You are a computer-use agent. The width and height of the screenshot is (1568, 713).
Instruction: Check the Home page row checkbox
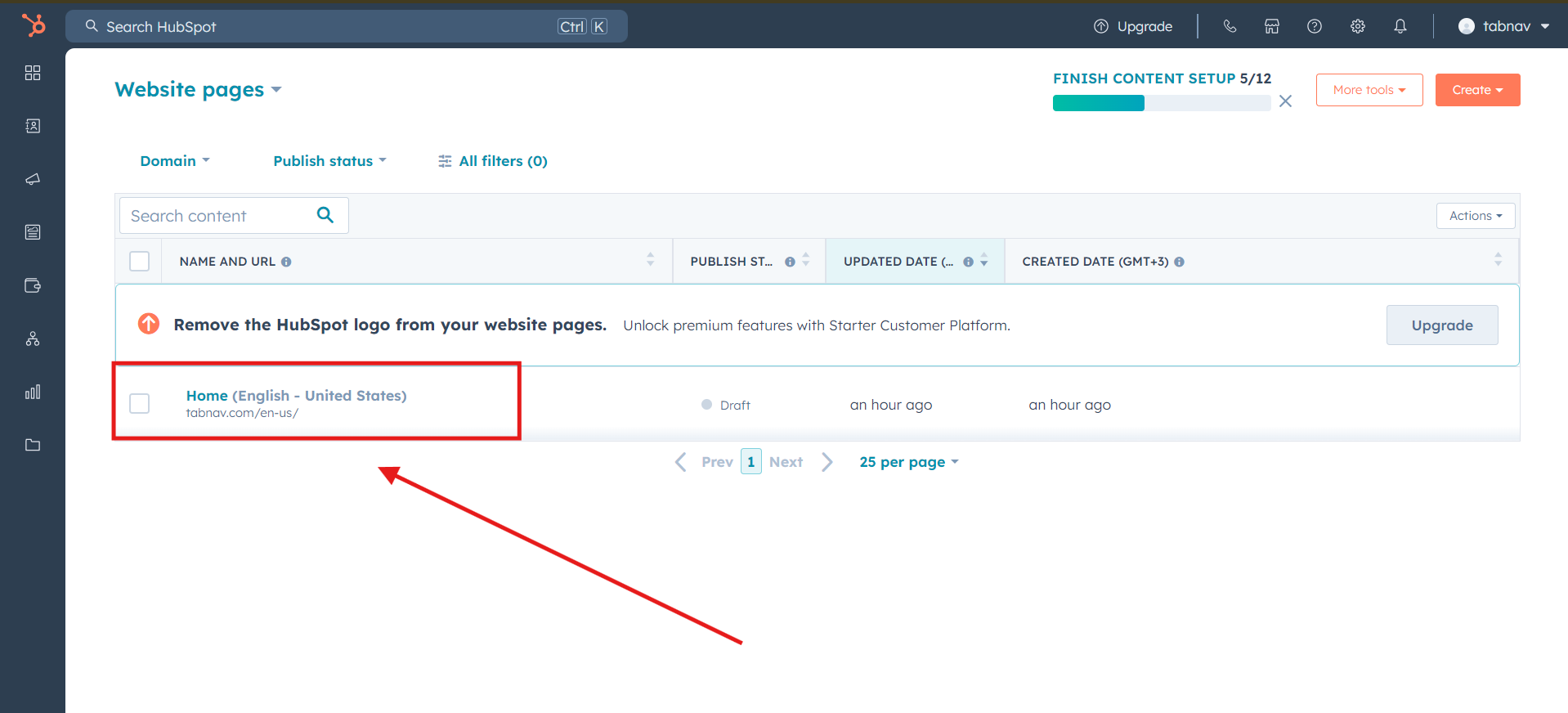140,403
